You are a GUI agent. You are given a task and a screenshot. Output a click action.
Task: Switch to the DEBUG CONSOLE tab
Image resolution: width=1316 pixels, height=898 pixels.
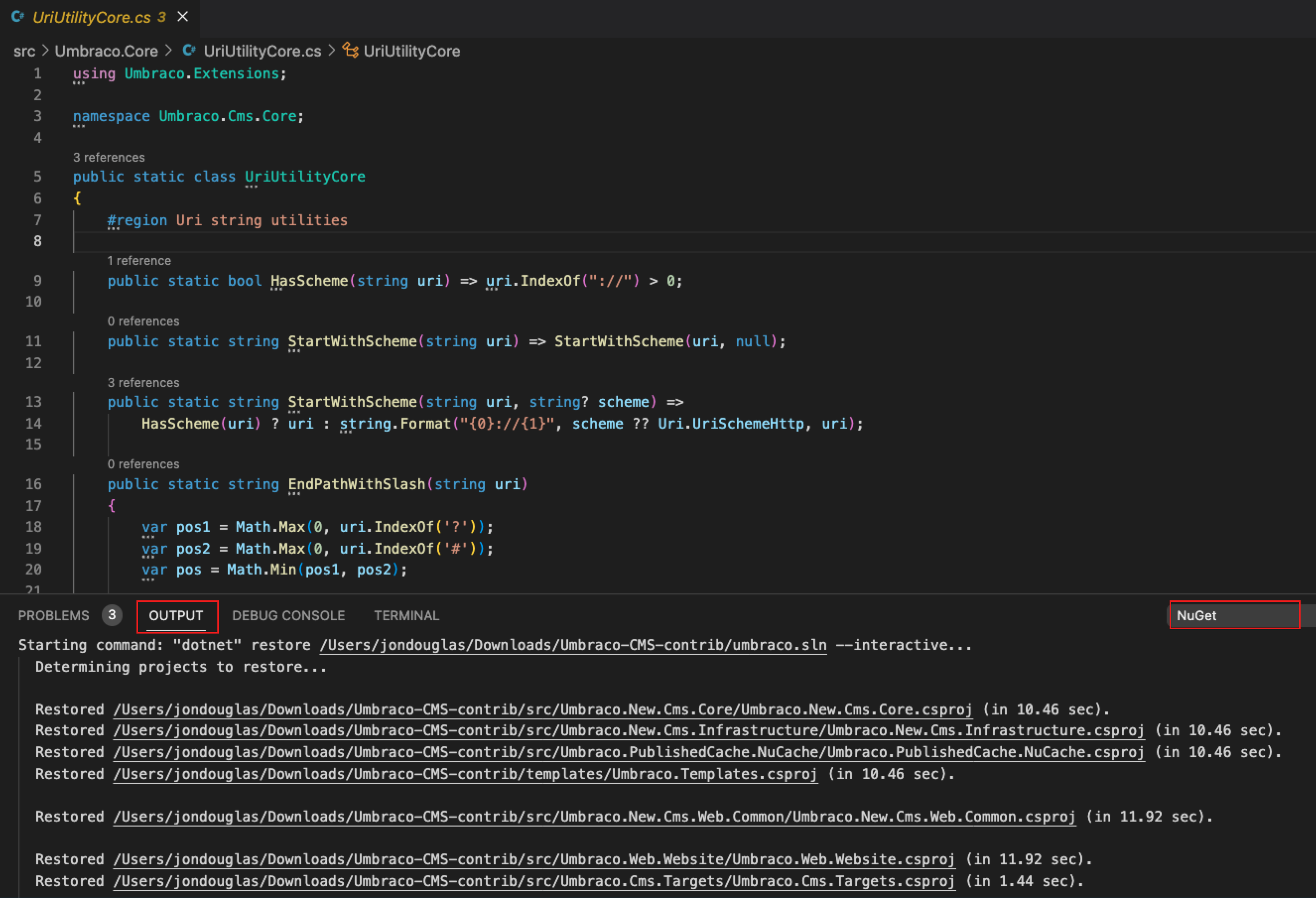[288, 616]
